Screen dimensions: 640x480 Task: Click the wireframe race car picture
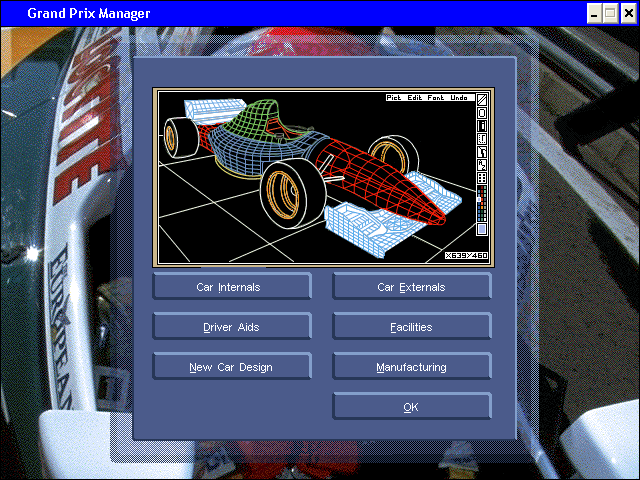point(323,178)
